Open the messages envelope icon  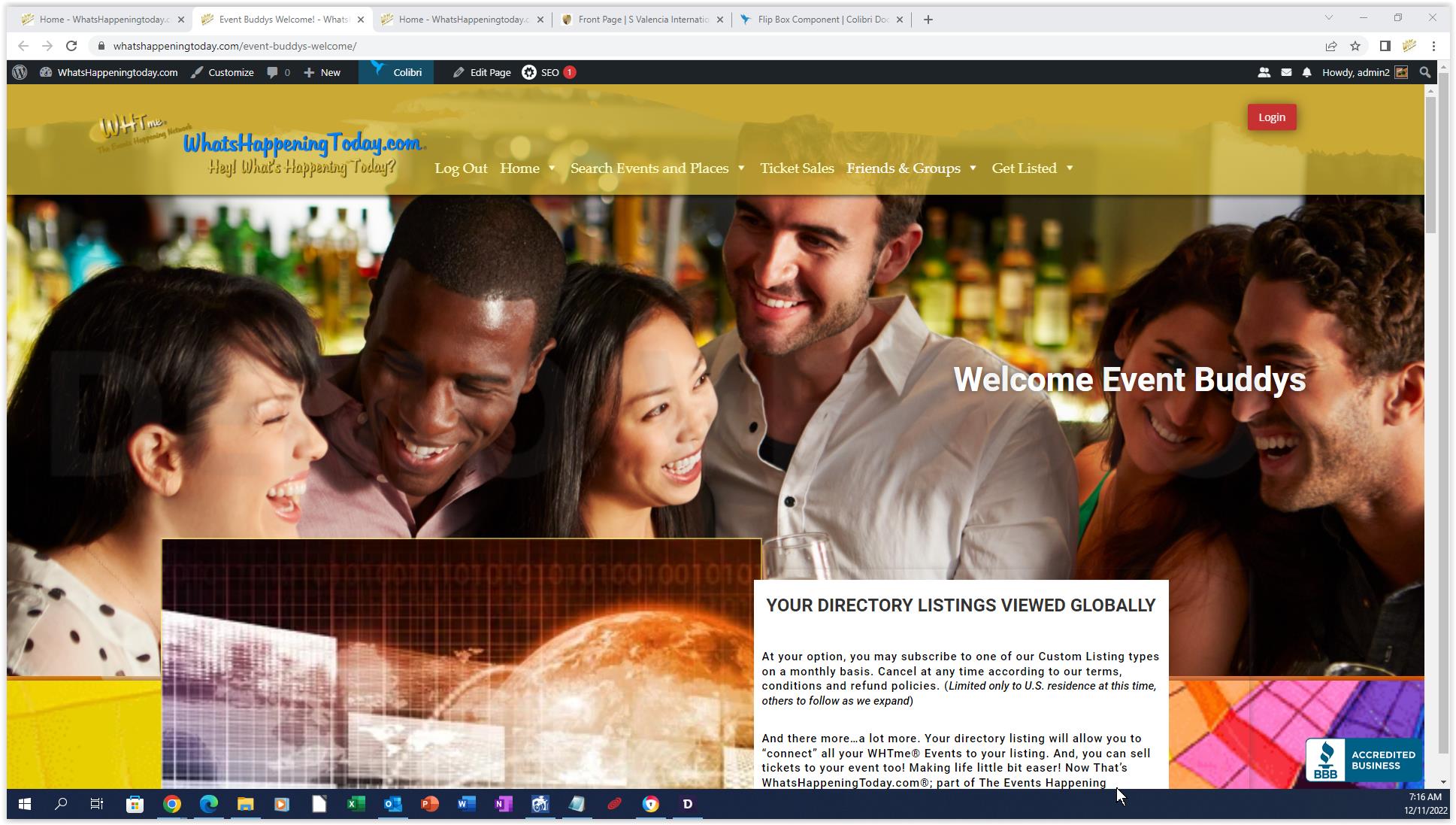pos(1286,72)
